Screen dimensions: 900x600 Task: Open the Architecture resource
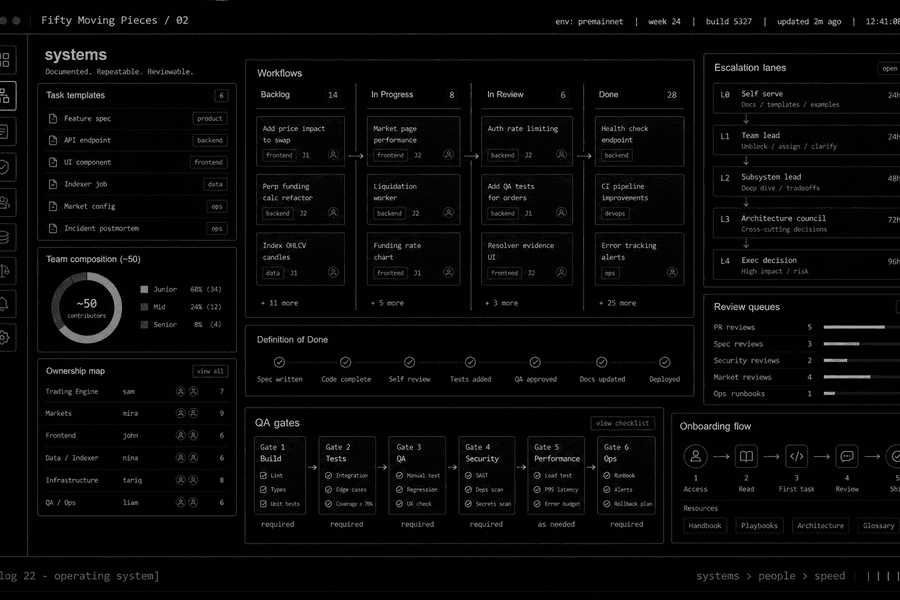tap(821, 525)
